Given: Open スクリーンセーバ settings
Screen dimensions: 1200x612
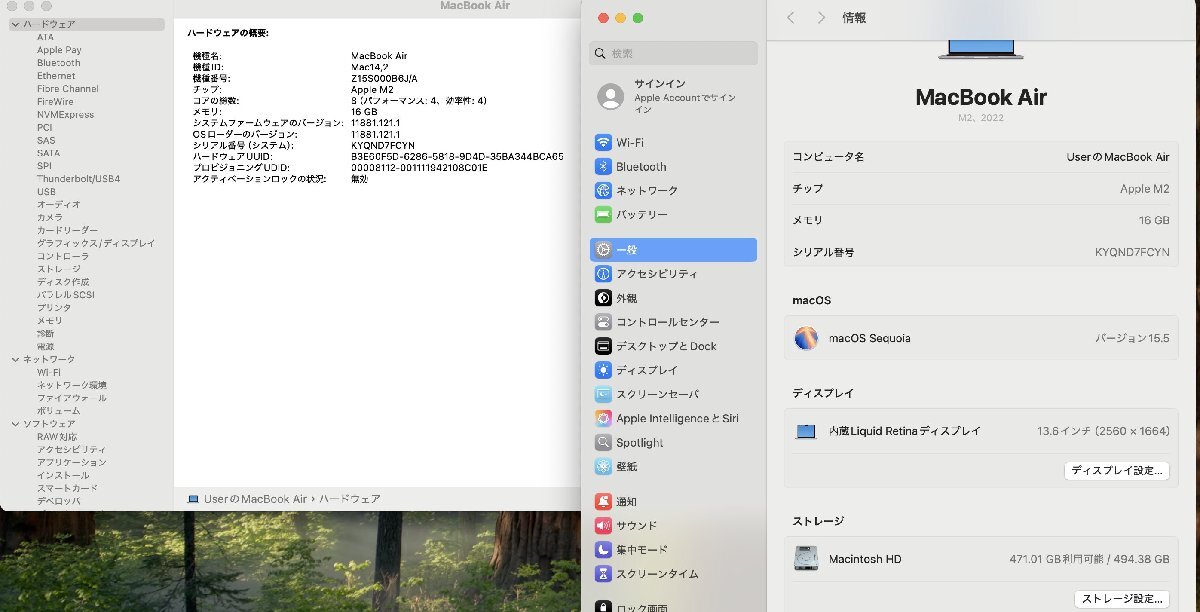Looking at the screenshot, I should [x=673, y=394].
